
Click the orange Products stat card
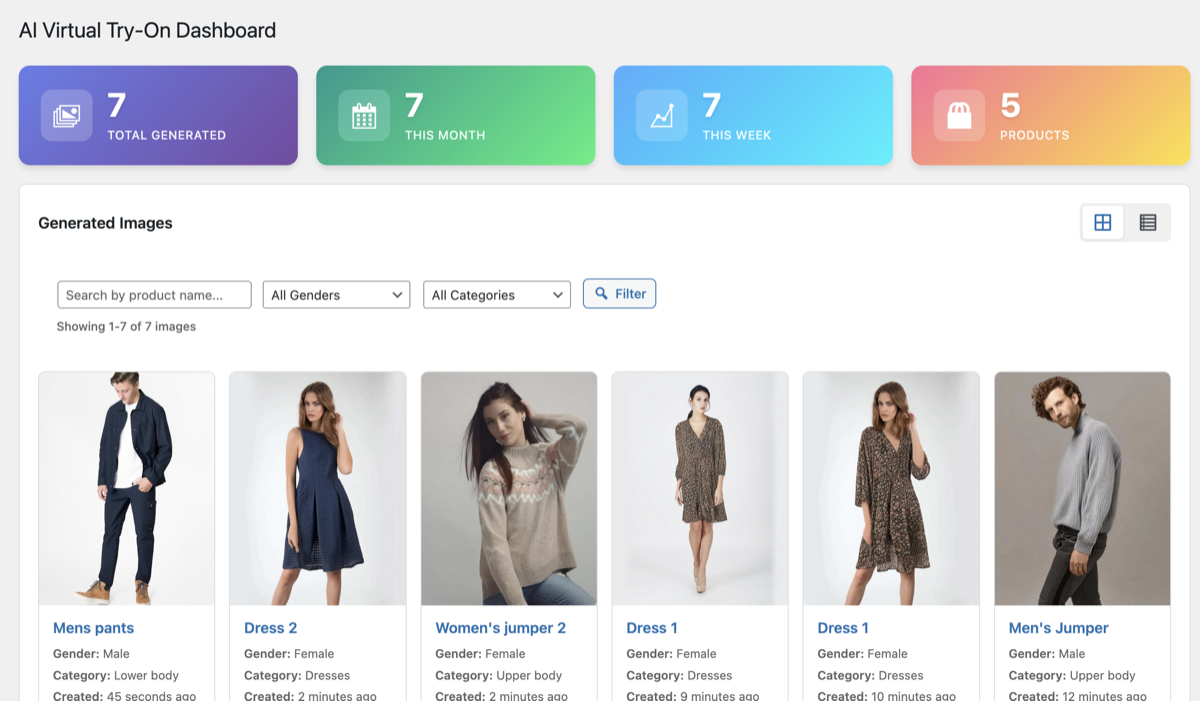(x=1049, y=114)
